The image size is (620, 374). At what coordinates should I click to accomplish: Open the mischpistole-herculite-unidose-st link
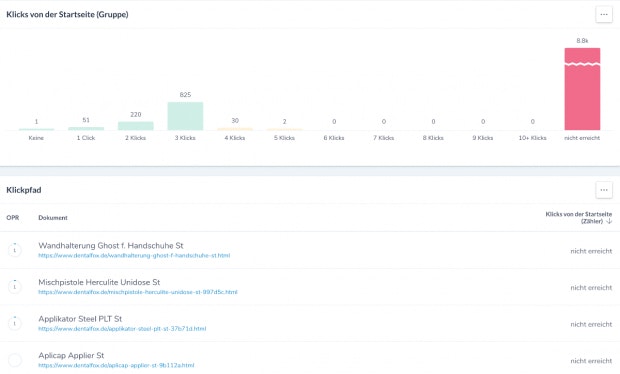pyautogui.click(x=138, y=292)
